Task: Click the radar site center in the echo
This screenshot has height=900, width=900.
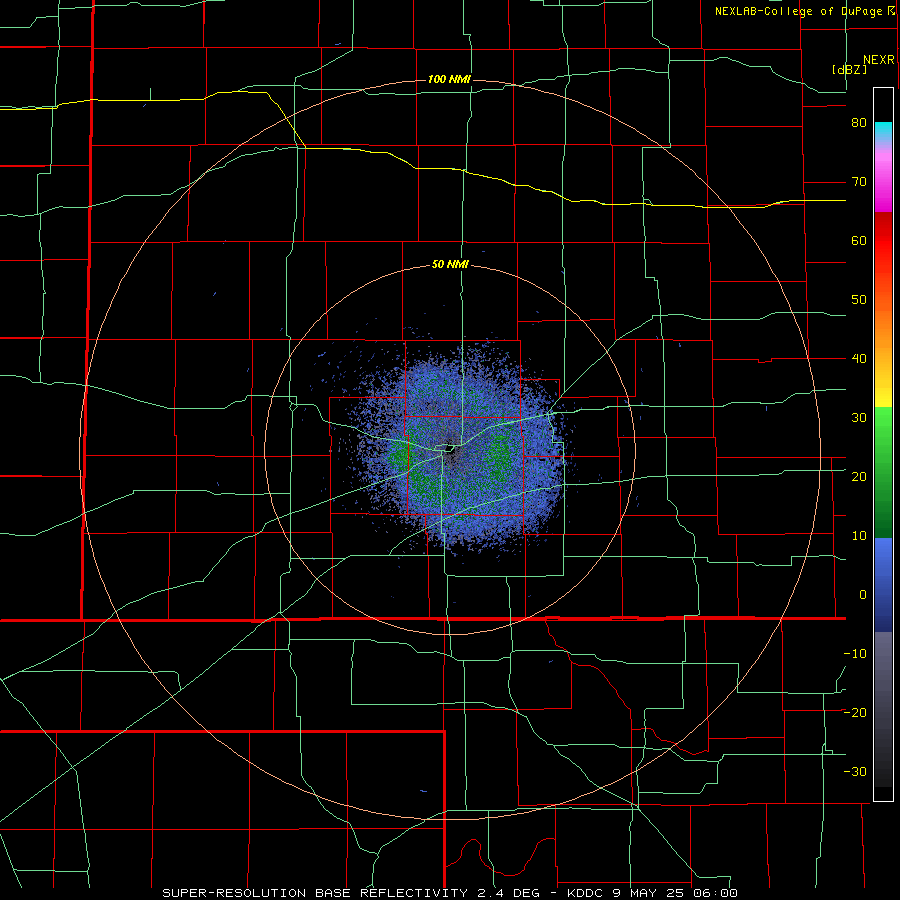Action: (x=450, y=447)
